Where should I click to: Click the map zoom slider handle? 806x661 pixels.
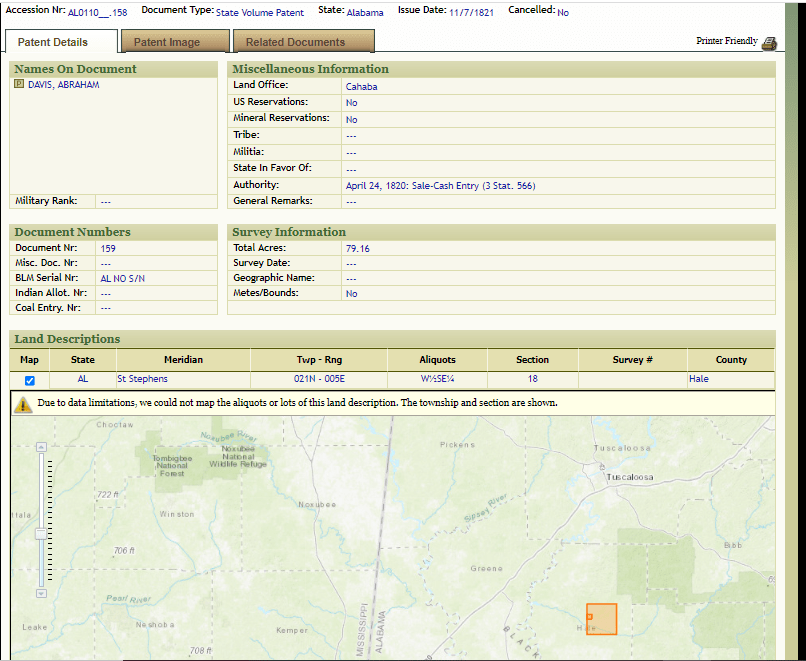point(41,534)
